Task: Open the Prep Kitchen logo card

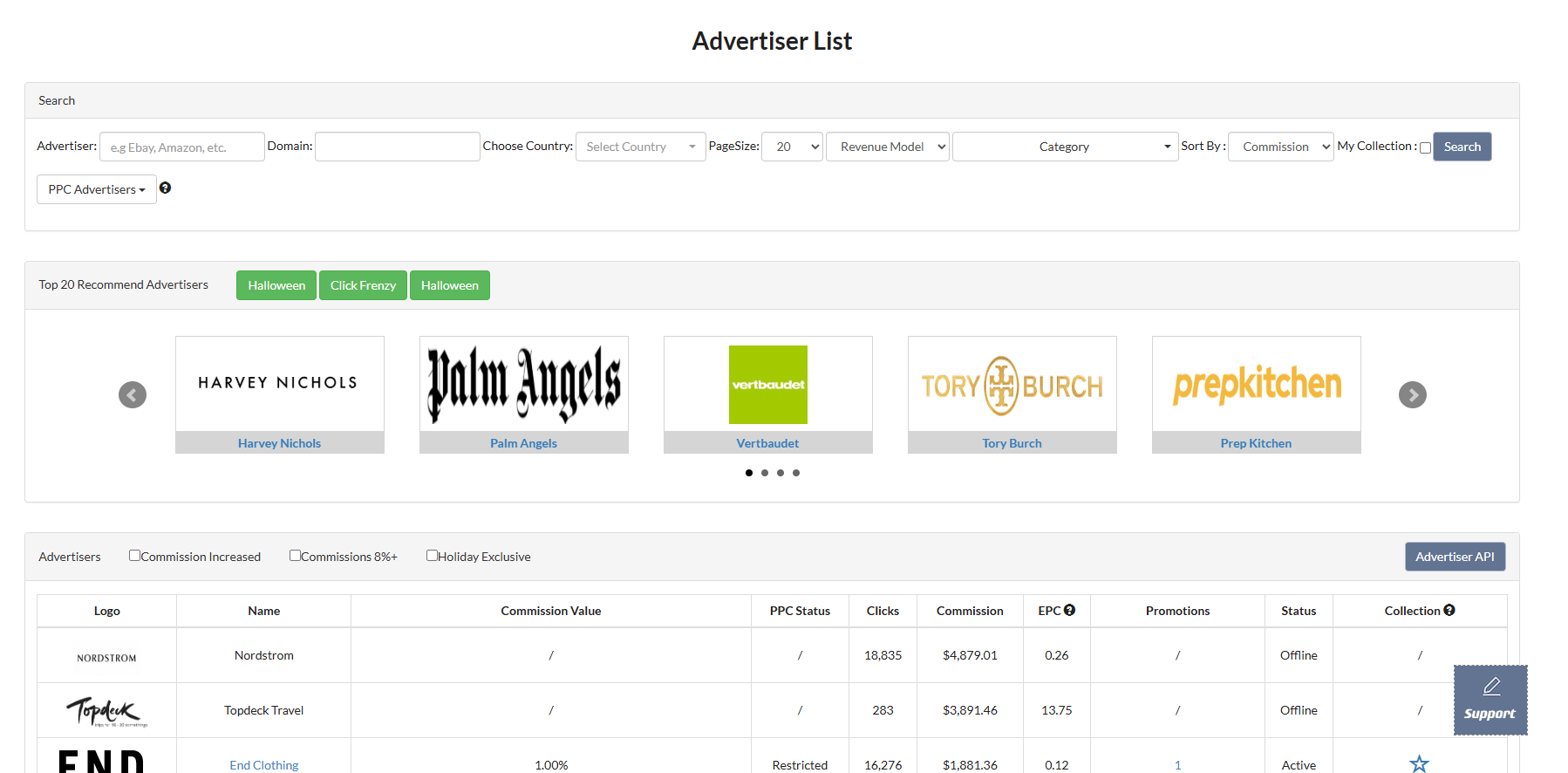Action: pos(1257,384)
